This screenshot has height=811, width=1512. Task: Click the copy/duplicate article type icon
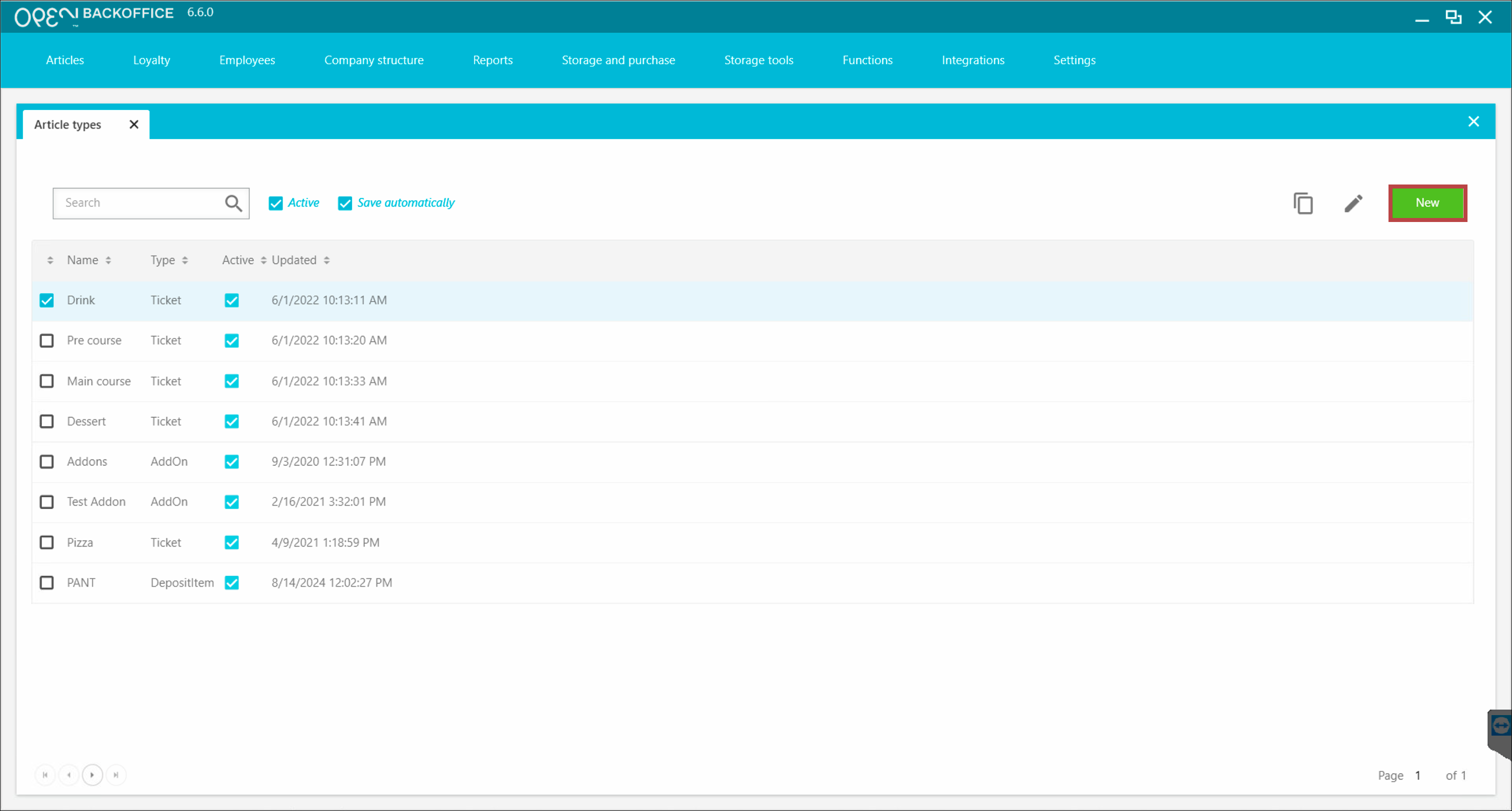point(1302,203)
